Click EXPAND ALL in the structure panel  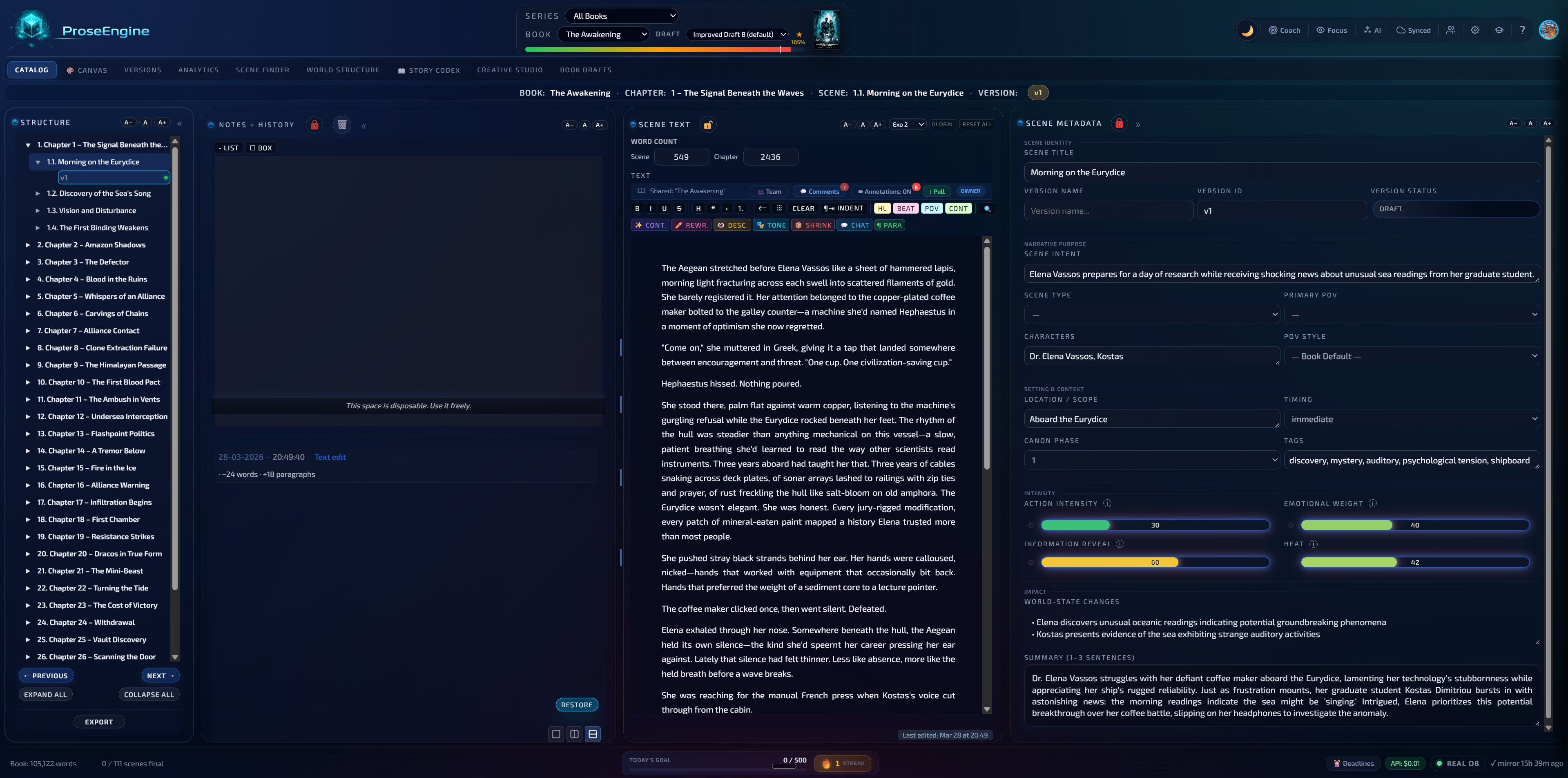click(x=45, y=694)
